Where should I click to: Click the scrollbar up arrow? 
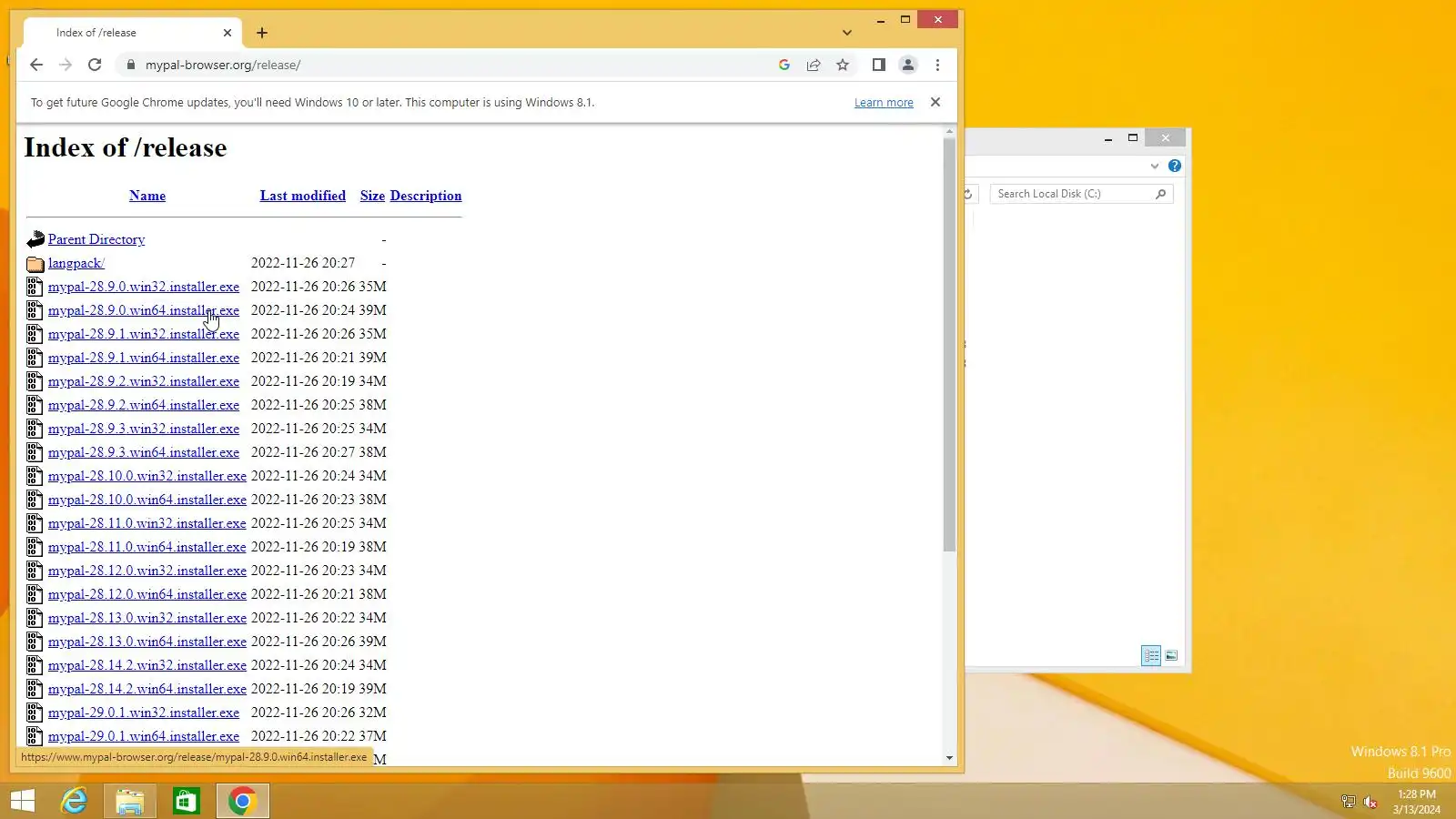pos(949,132)
